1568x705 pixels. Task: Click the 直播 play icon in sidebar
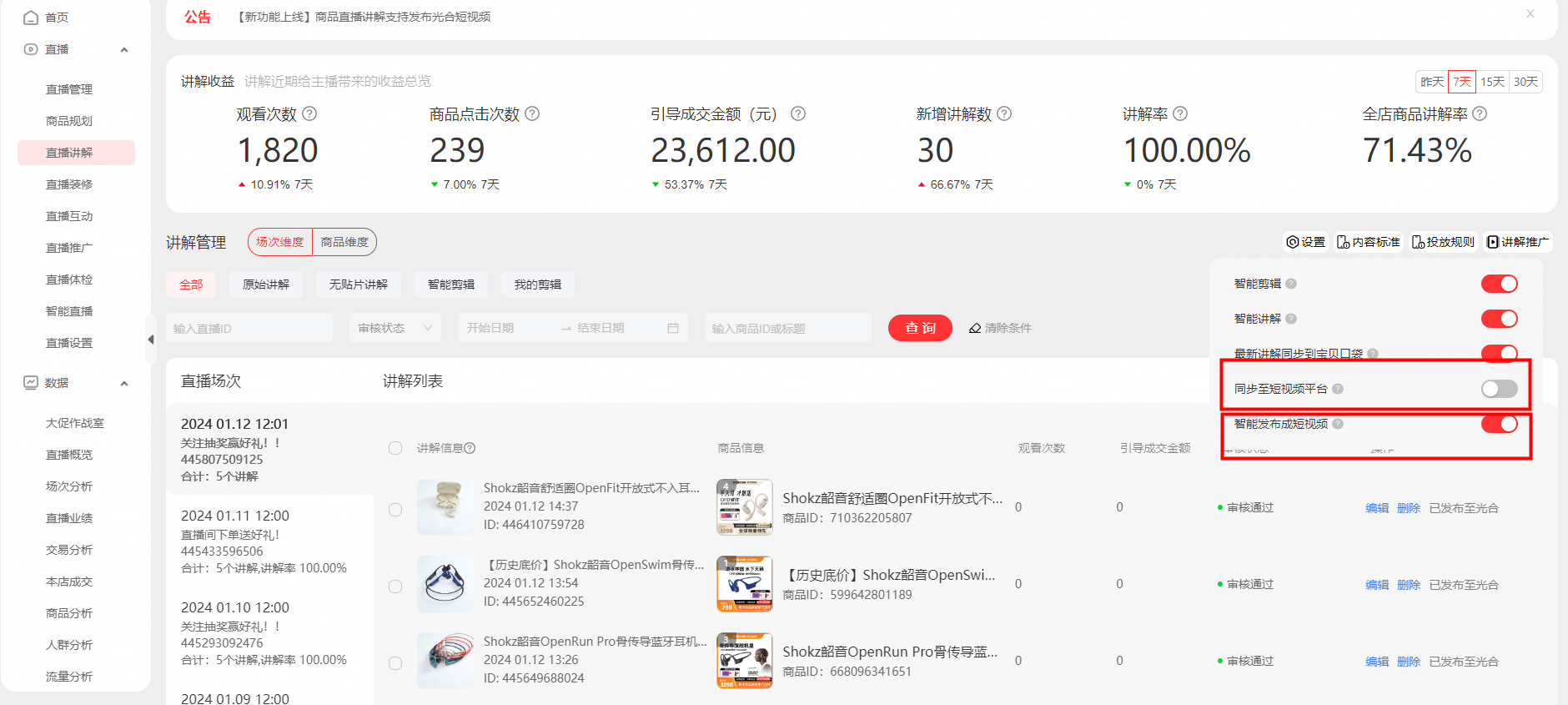[x=31, y=49]
